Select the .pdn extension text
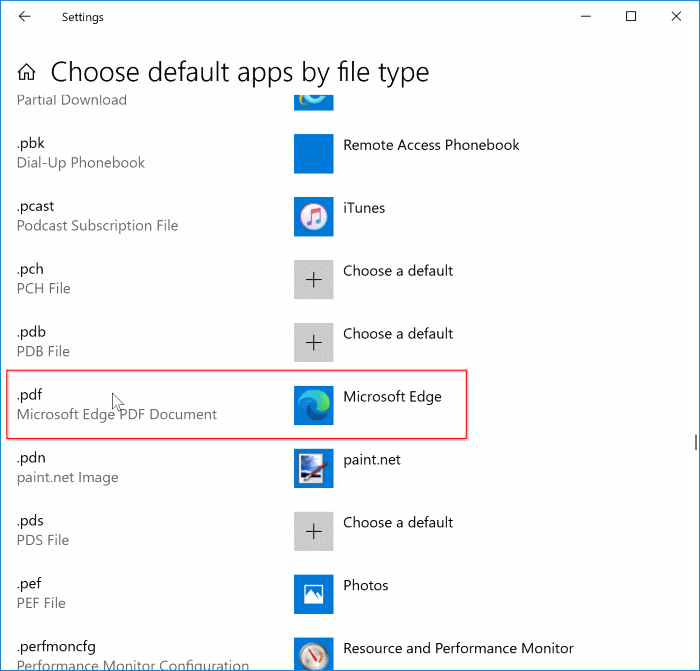700x671 pixels. [x=31, y=458]
